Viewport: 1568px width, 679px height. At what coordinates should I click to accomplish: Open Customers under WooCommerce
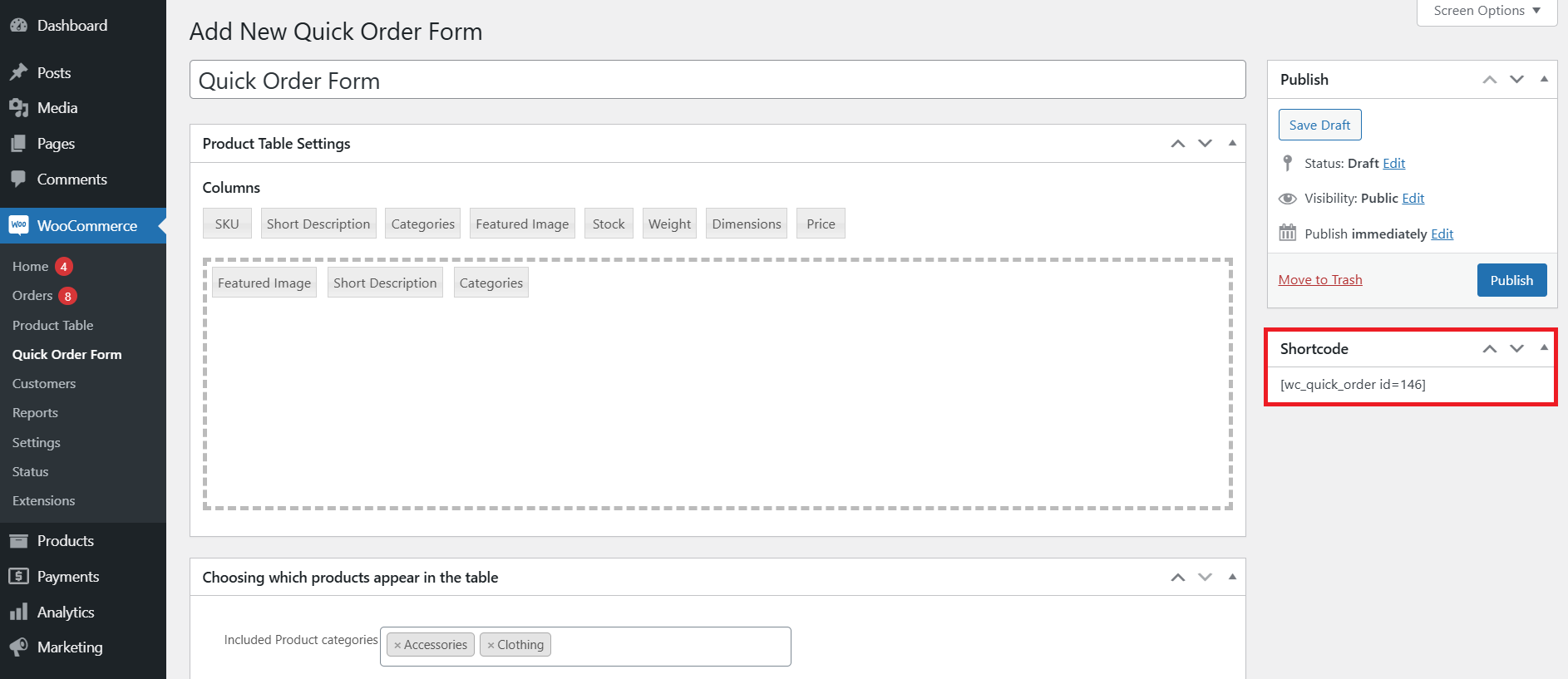[x=44, y=384]
